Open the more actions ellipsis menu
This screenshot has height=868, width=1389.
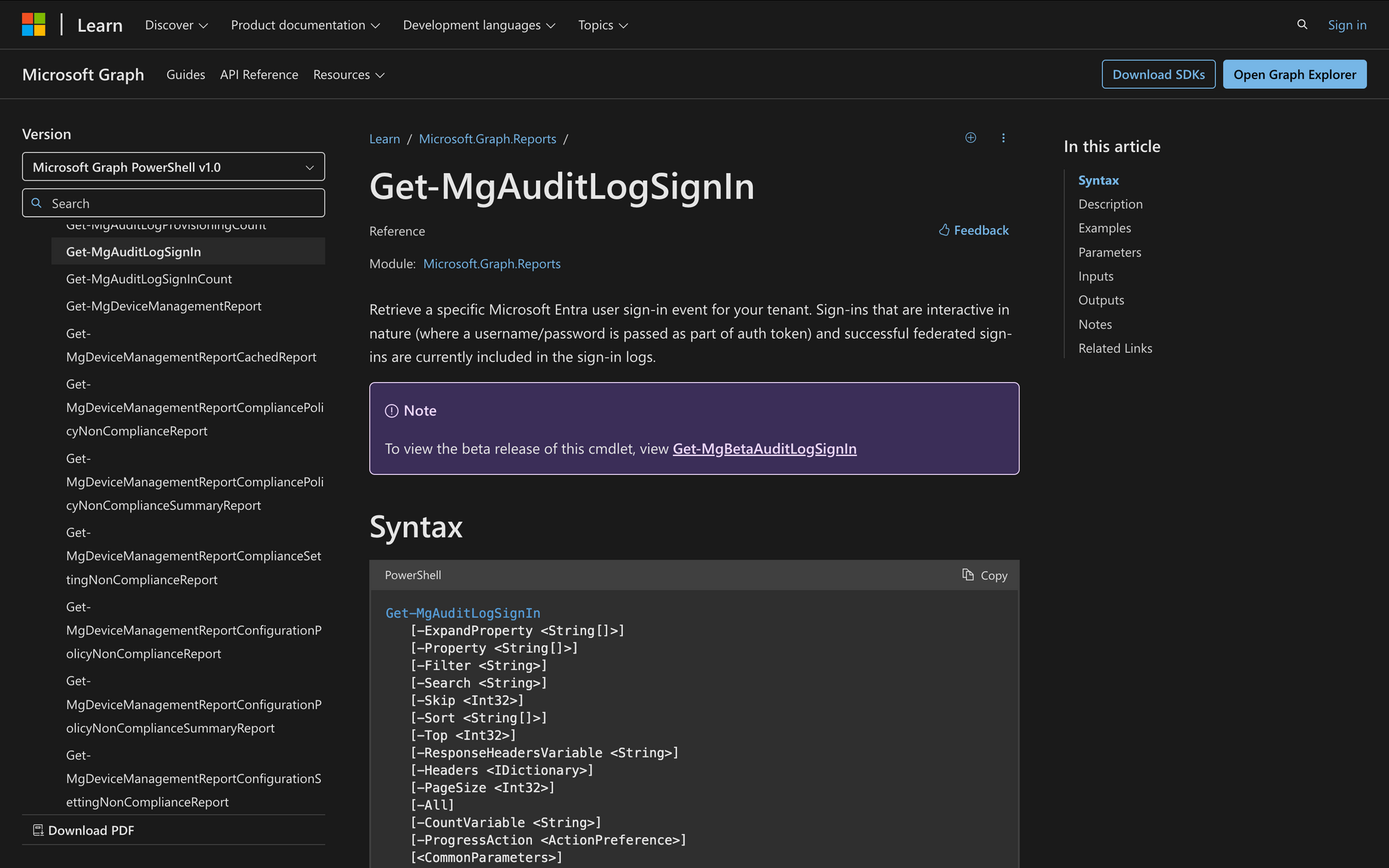[1004, 138]
